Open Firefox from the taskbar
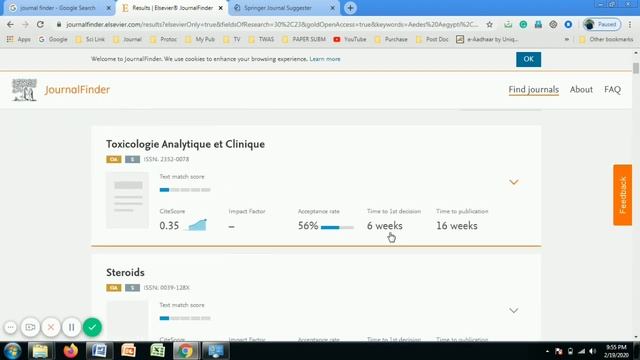Image resolution: width=640 pixels, height=360 pixels. click(71, 351)
